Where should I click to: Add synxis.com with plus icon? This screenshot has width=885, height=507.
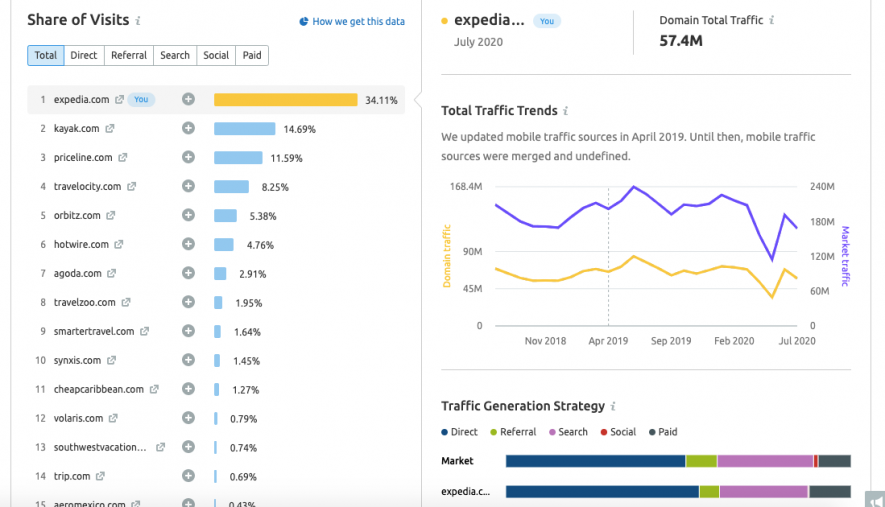tap(189, 360)
